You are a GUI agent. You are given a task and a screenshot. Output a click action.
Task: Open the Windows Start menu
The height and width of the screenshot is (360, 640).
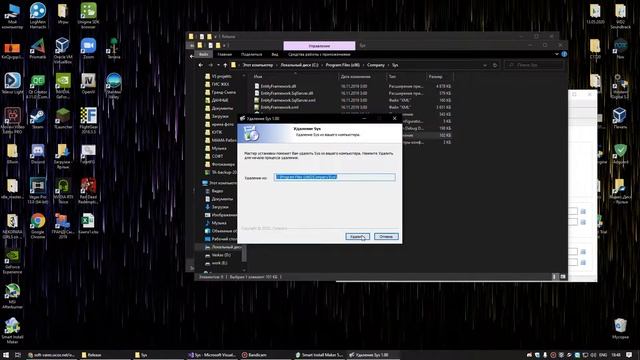click(6, 355)
